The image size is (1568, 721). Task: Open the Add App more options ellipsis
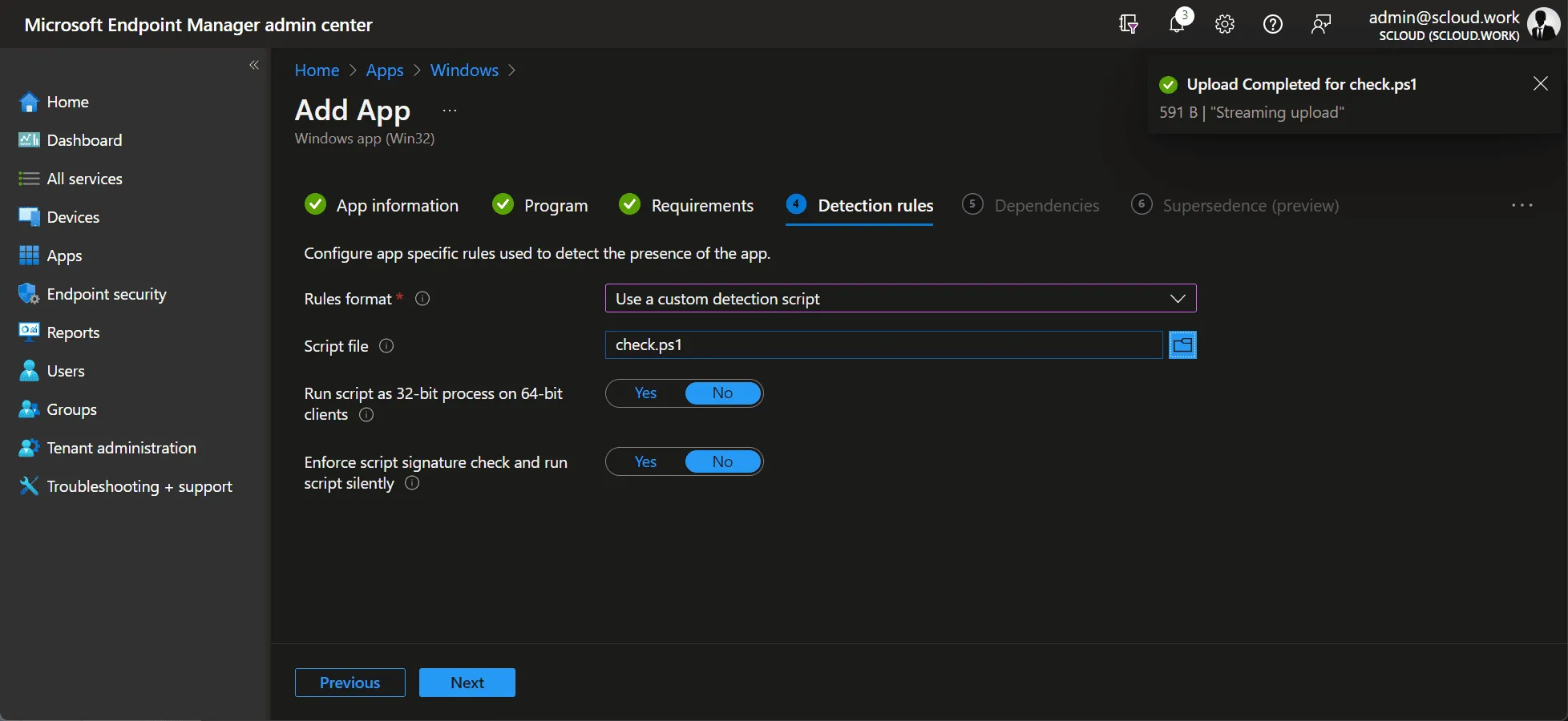coord(450,111)
